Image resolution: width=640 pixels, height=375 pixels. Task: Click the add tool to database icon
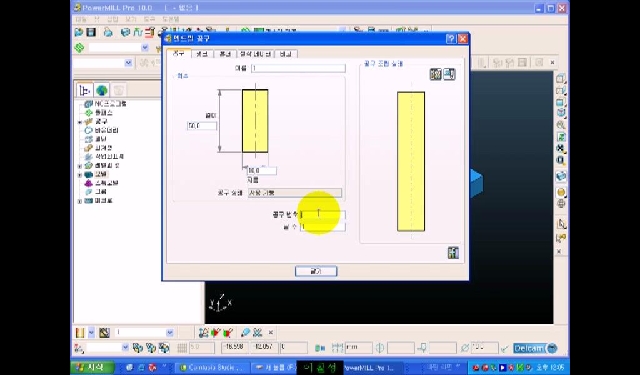pos(449,74)
